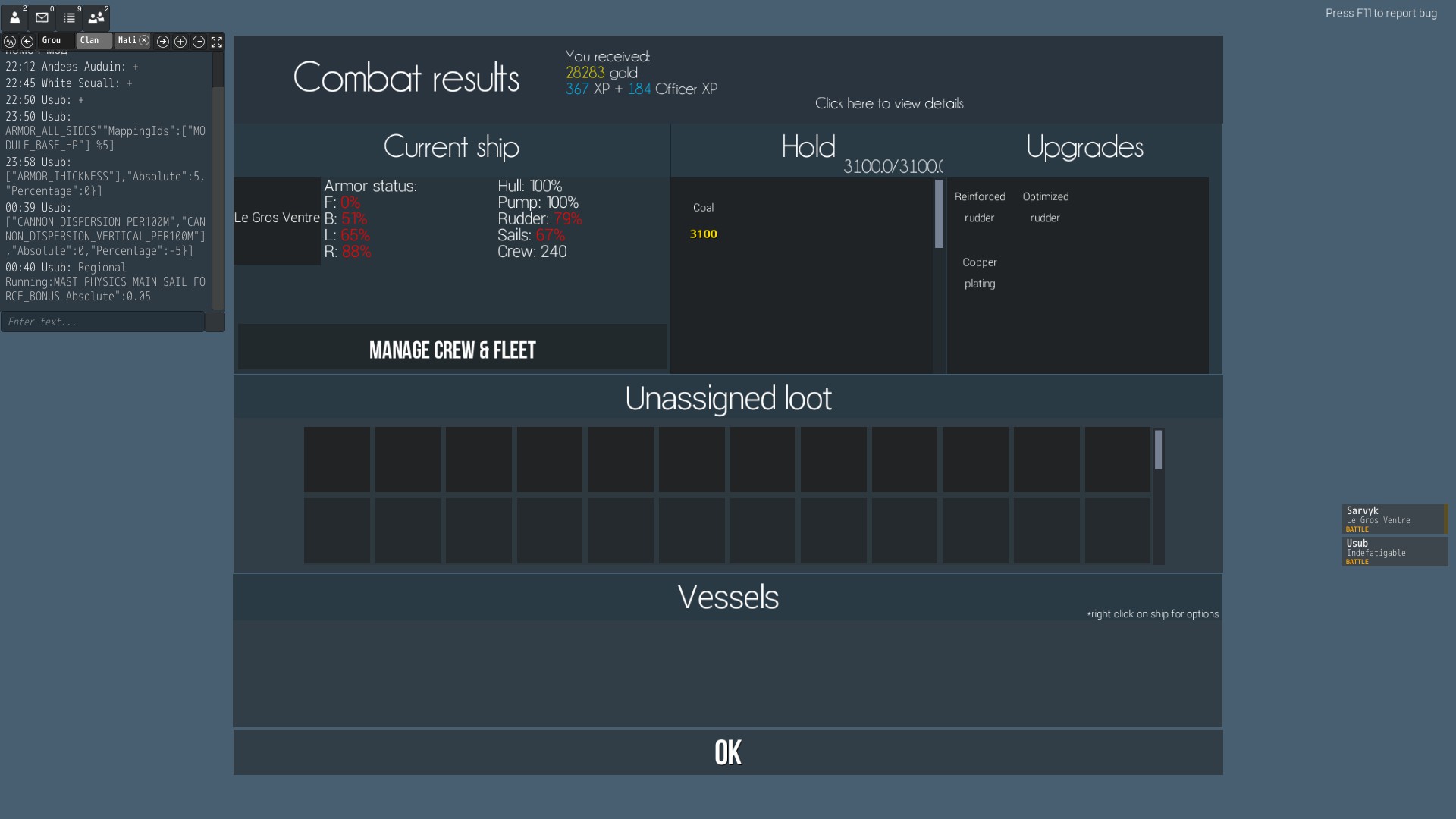The image size is (1456, 819).
Task: Click the Crew: 240 status
Action: 532,252
